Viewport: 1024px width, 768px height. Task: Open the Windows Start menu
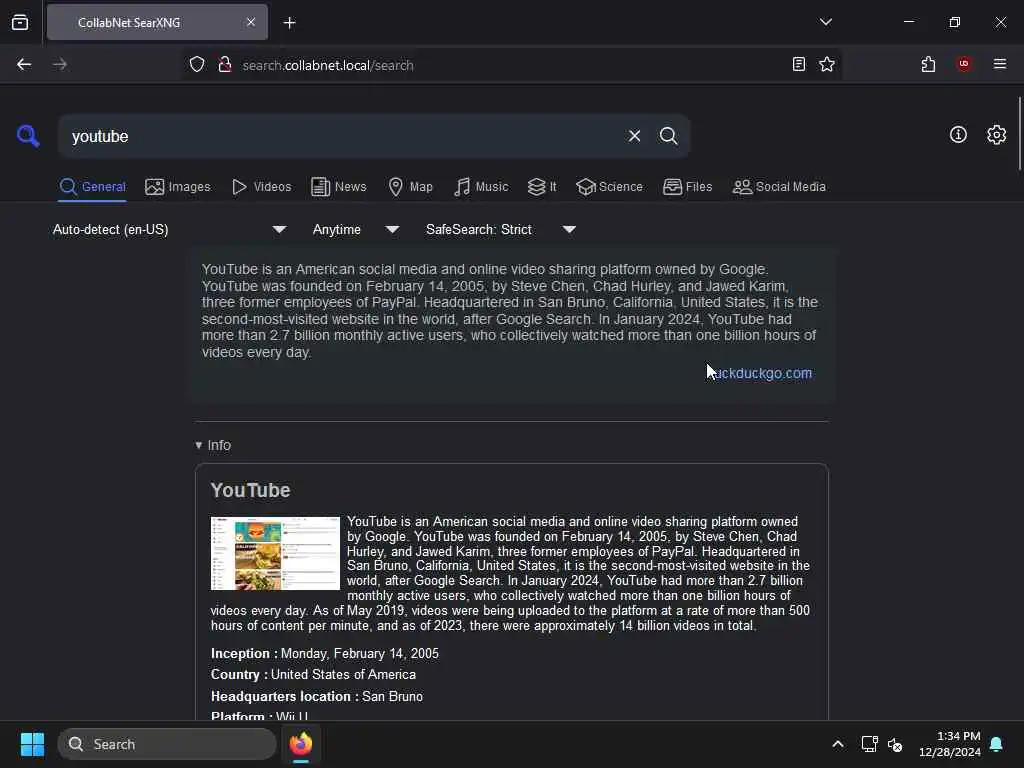[x=32, y=744]
